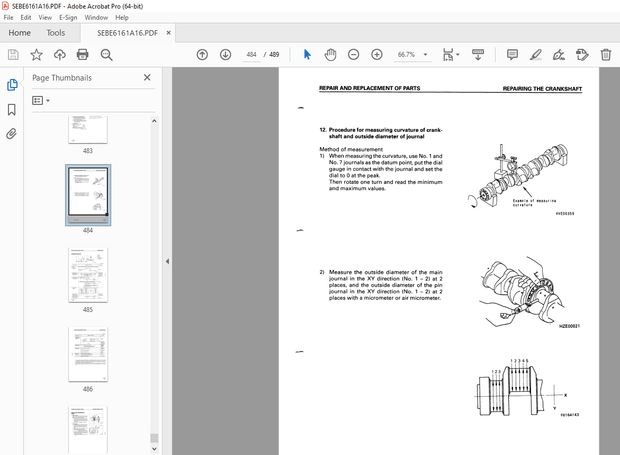
Task: Open the thumbnail options dropdown menu
Action: [42, 100]
